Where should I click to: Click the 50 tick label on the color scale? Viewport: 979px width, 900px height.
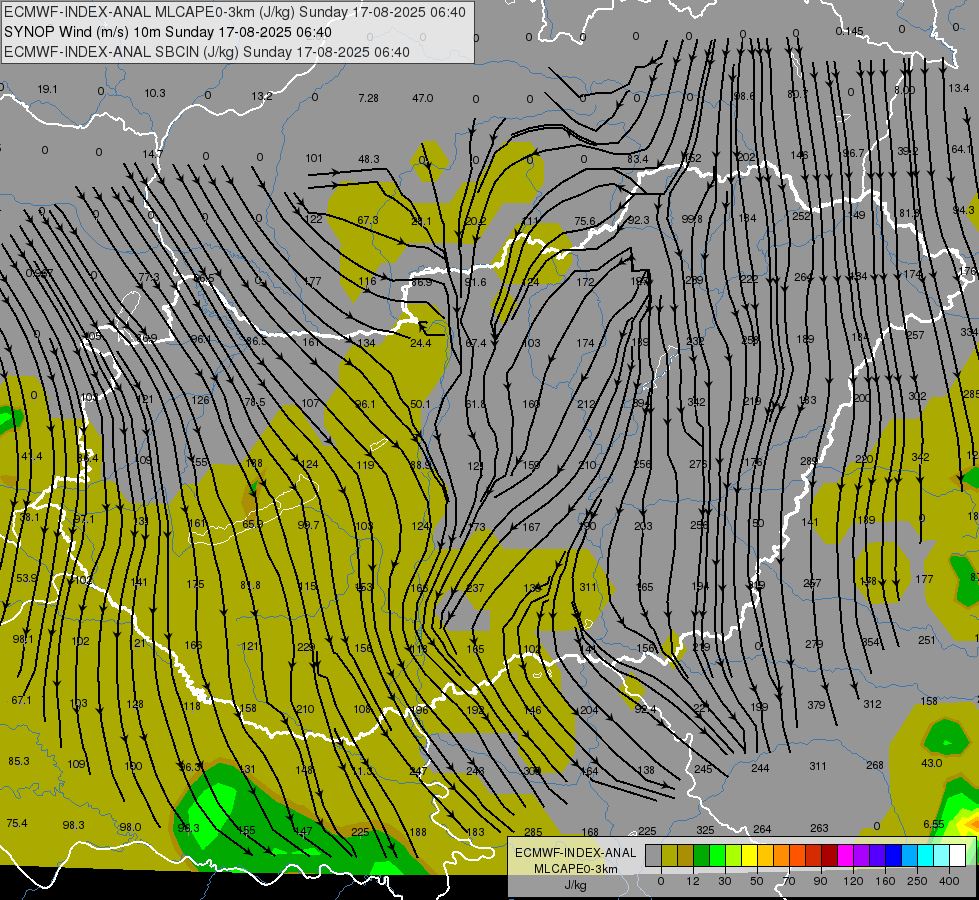click(x=757, y=881)
